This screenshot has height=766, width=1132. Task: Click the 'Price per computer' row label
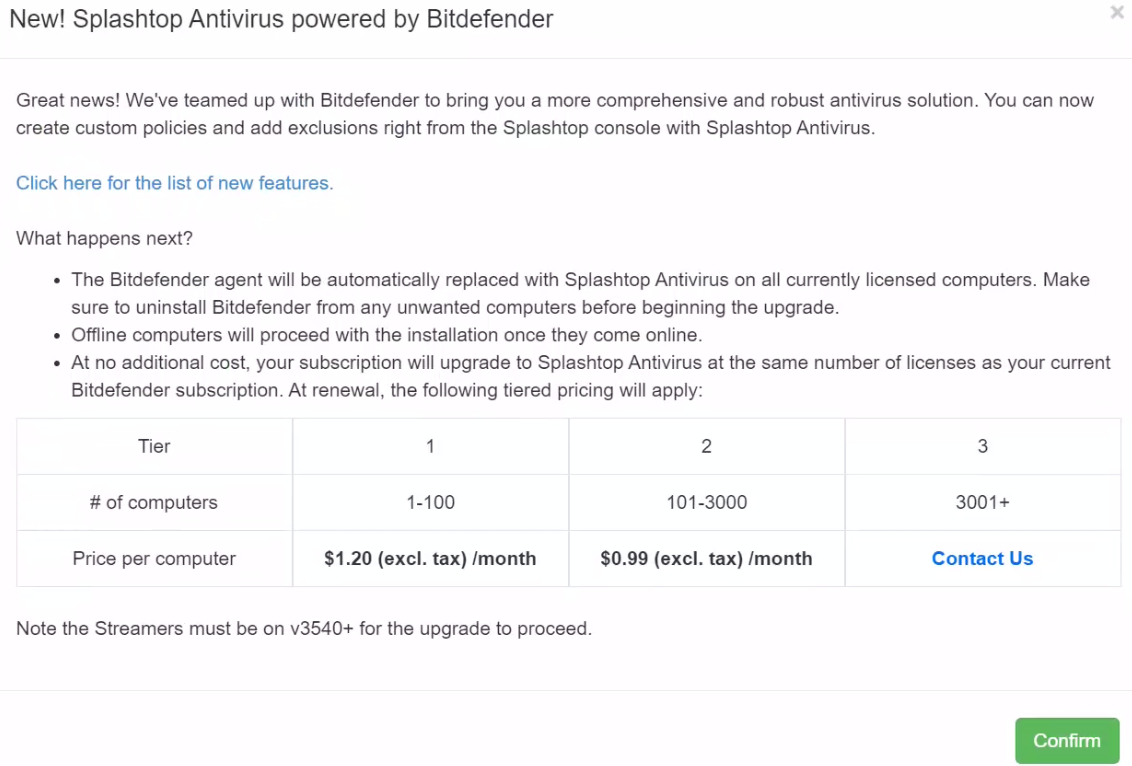click(x=153, y=558)
